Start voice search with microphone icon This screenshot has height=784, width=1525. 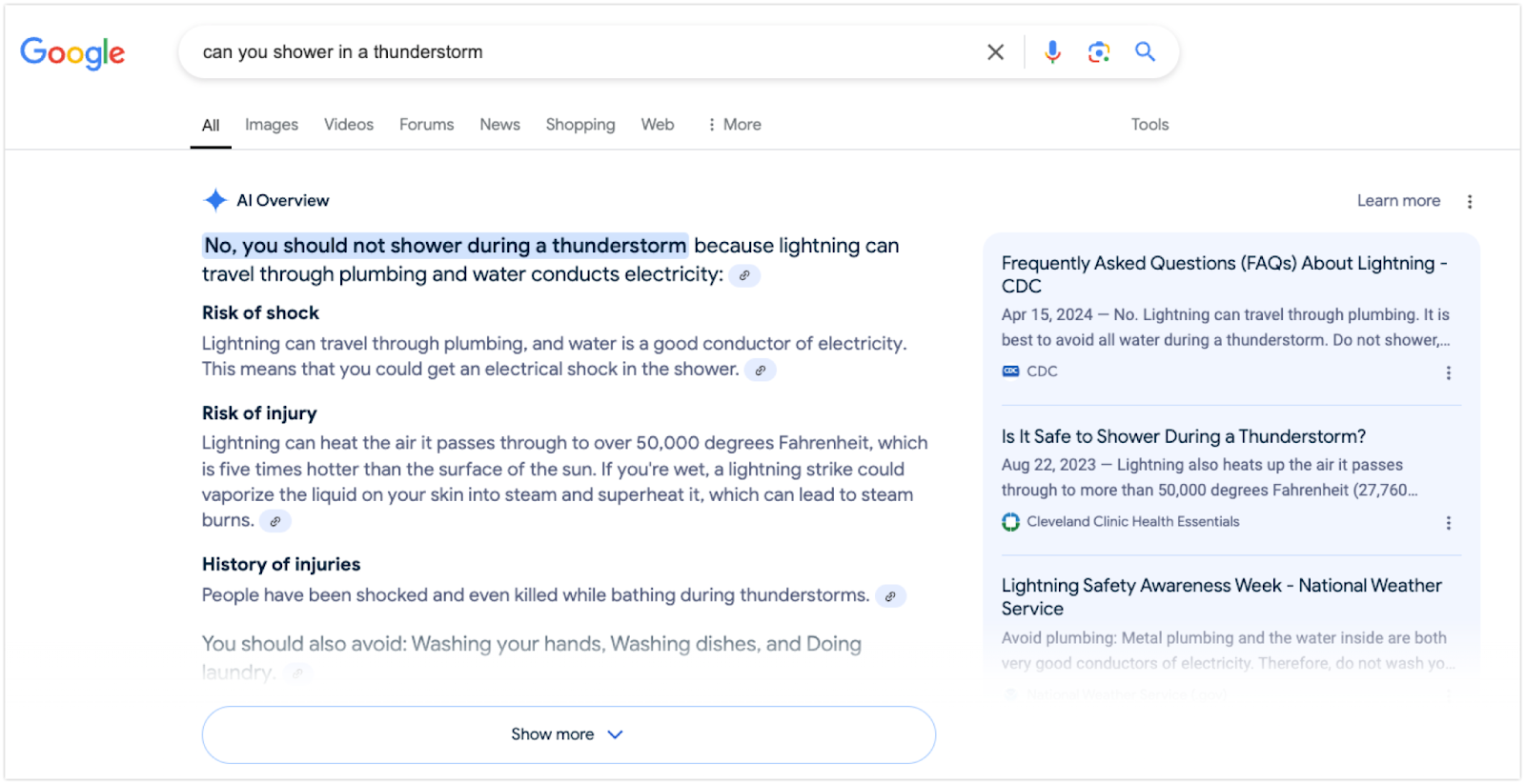click(1052, 52)
